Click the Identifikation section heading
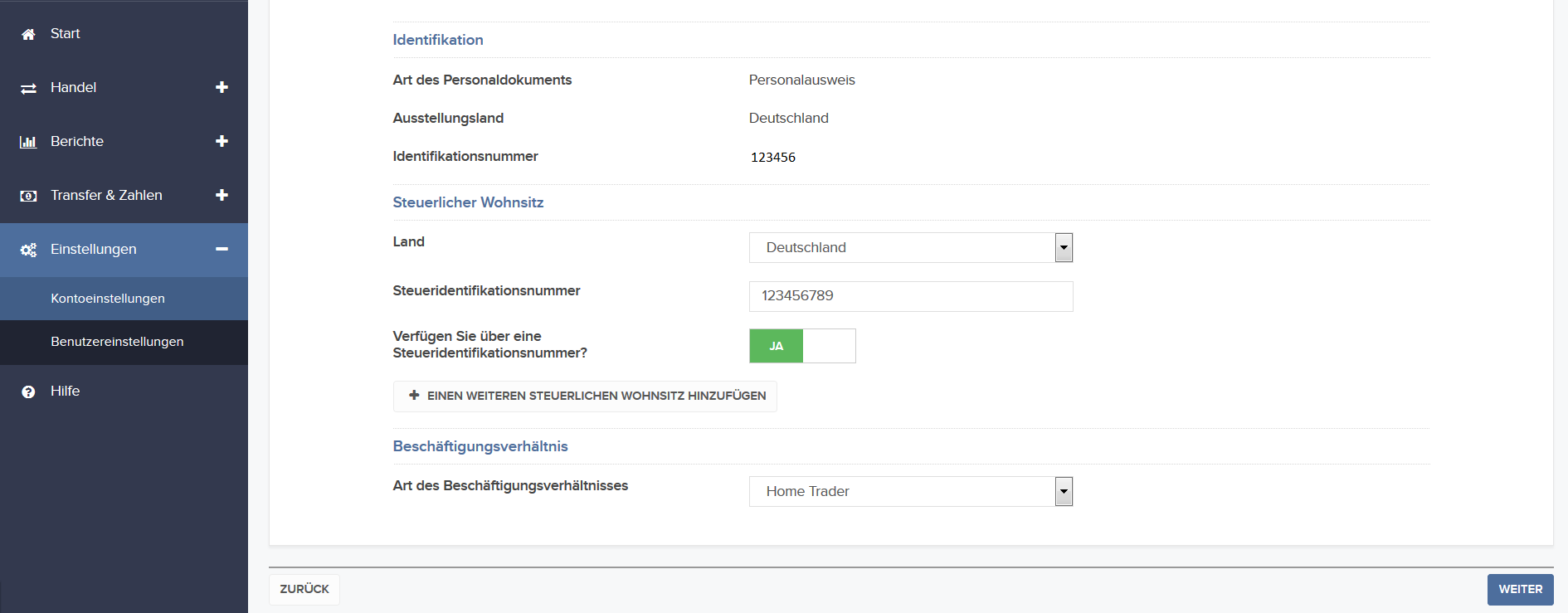 (x=438, y=40)
